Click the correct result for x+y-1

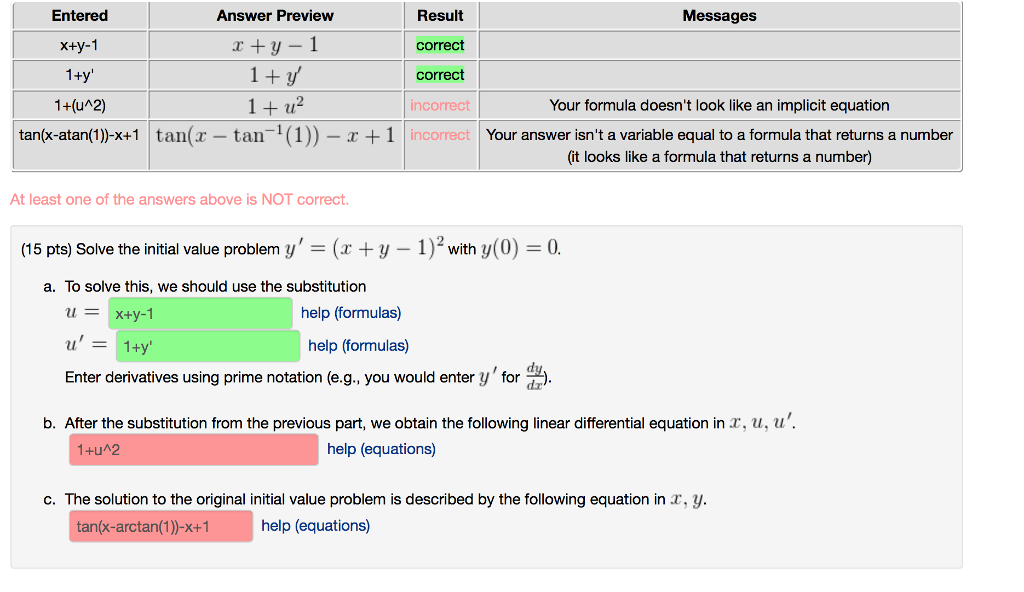click(x=440, y=45)
